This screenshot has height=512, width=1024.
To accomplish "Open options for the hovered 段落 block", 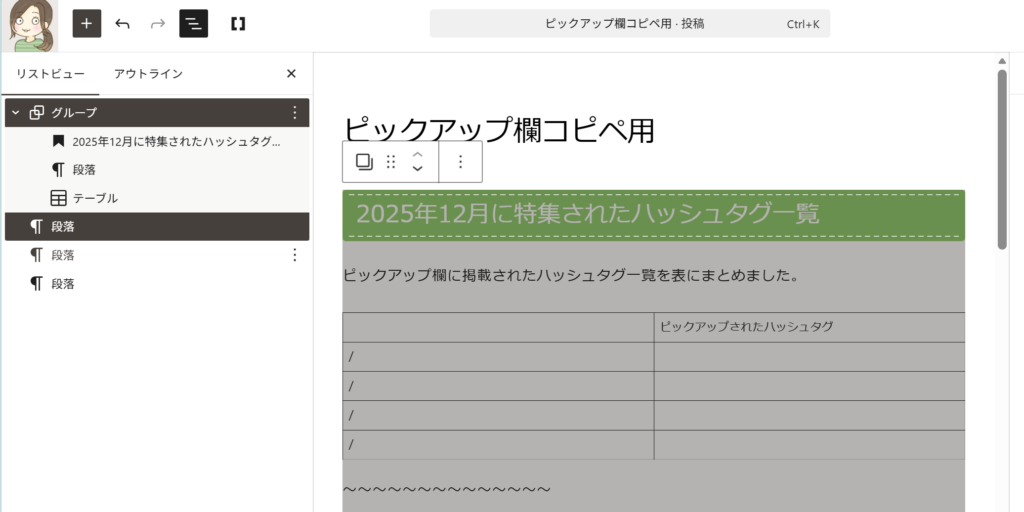I will 294,255.
